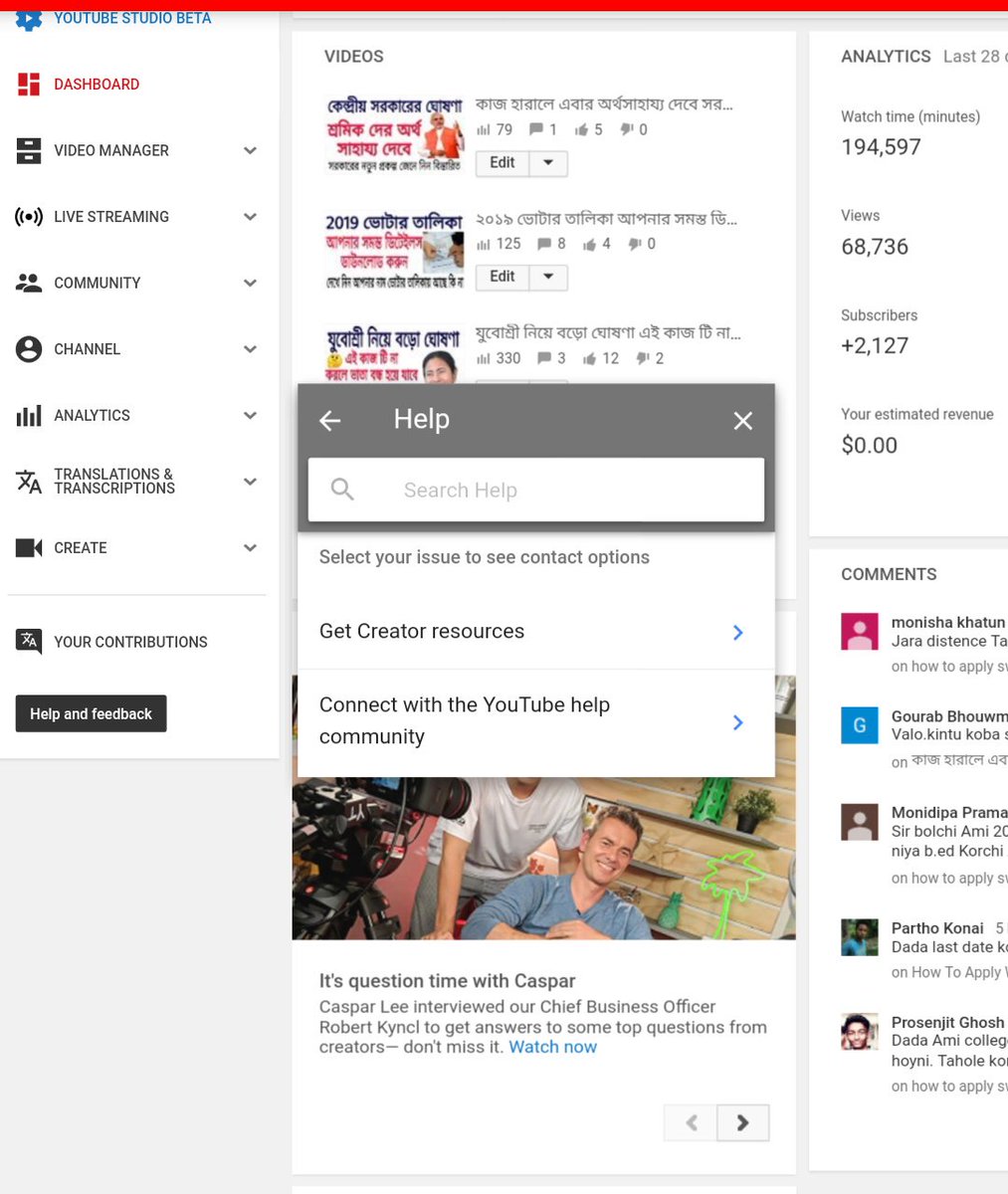Go to previous news card arrow
This screenshot has height=1194, width=1008.
(691, 1122)
